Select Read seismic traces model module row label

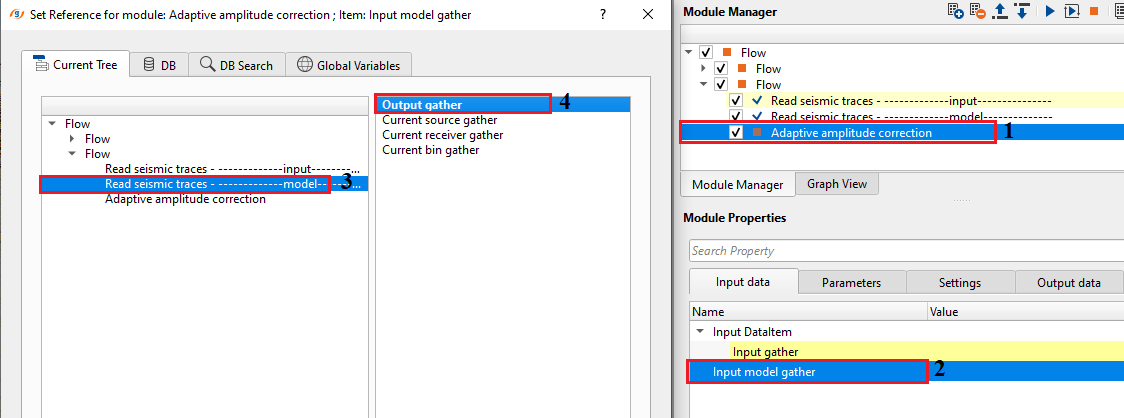[x=910, y=116]
